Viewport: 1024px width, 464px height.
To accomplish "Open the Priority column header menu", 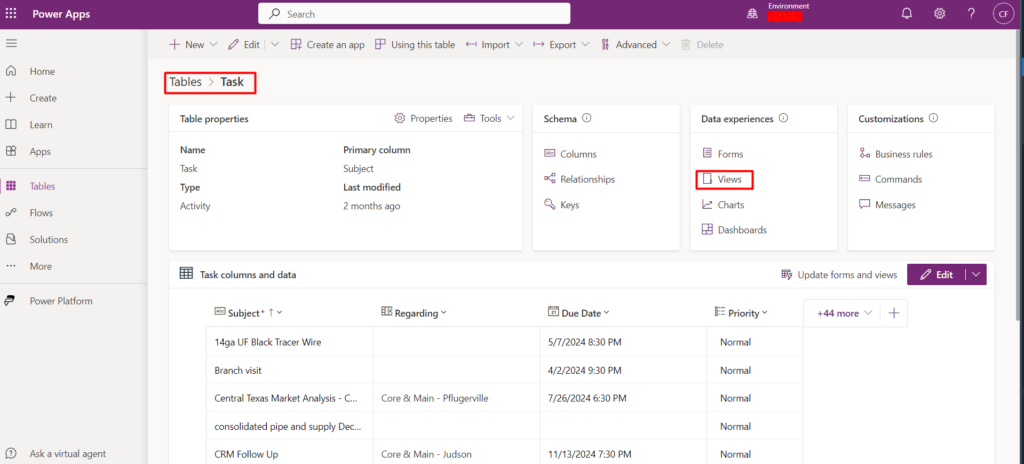I will coord(765,312).
